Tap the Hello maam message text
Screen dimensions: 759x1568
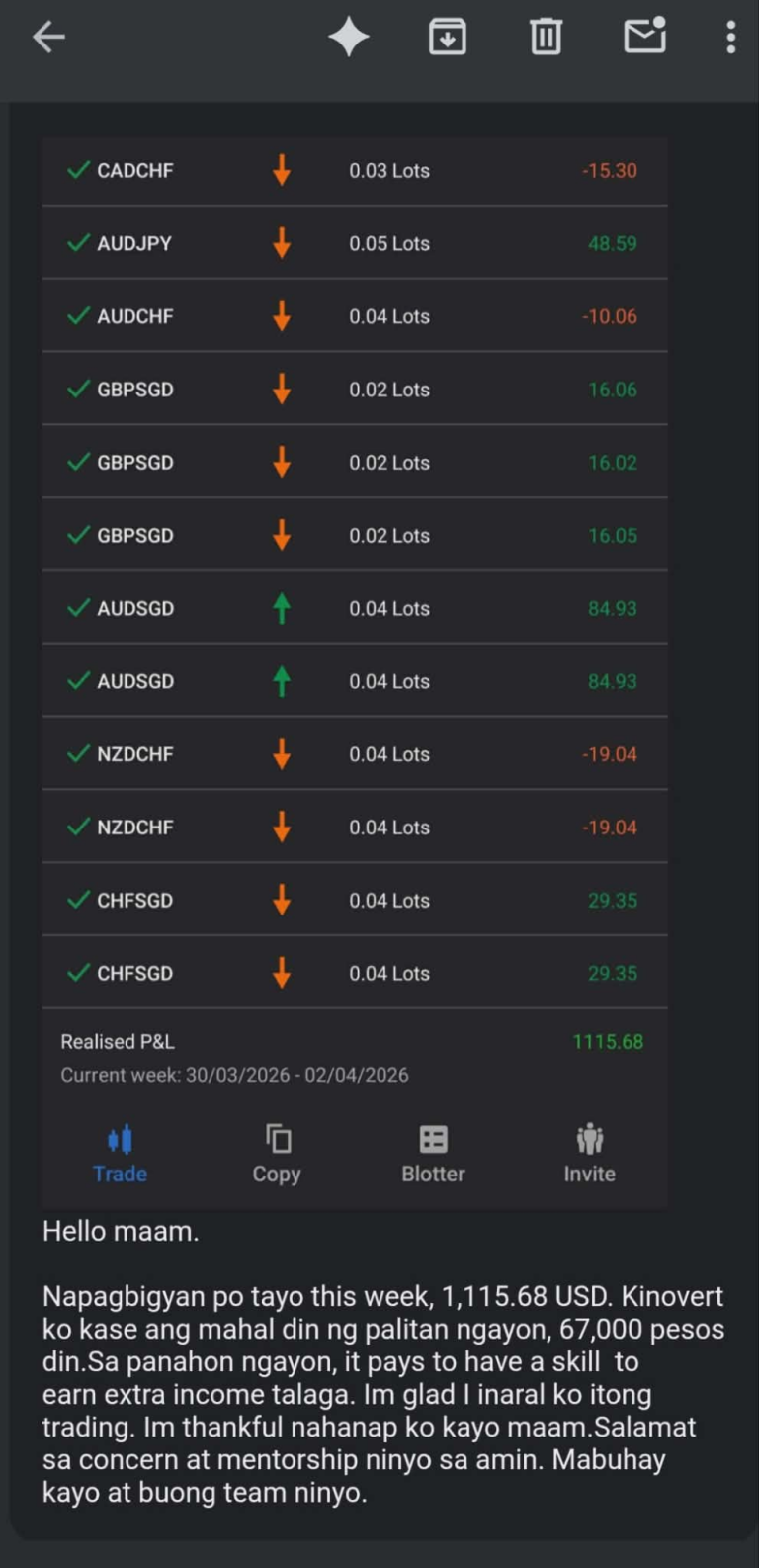(x=121, y=1232)
